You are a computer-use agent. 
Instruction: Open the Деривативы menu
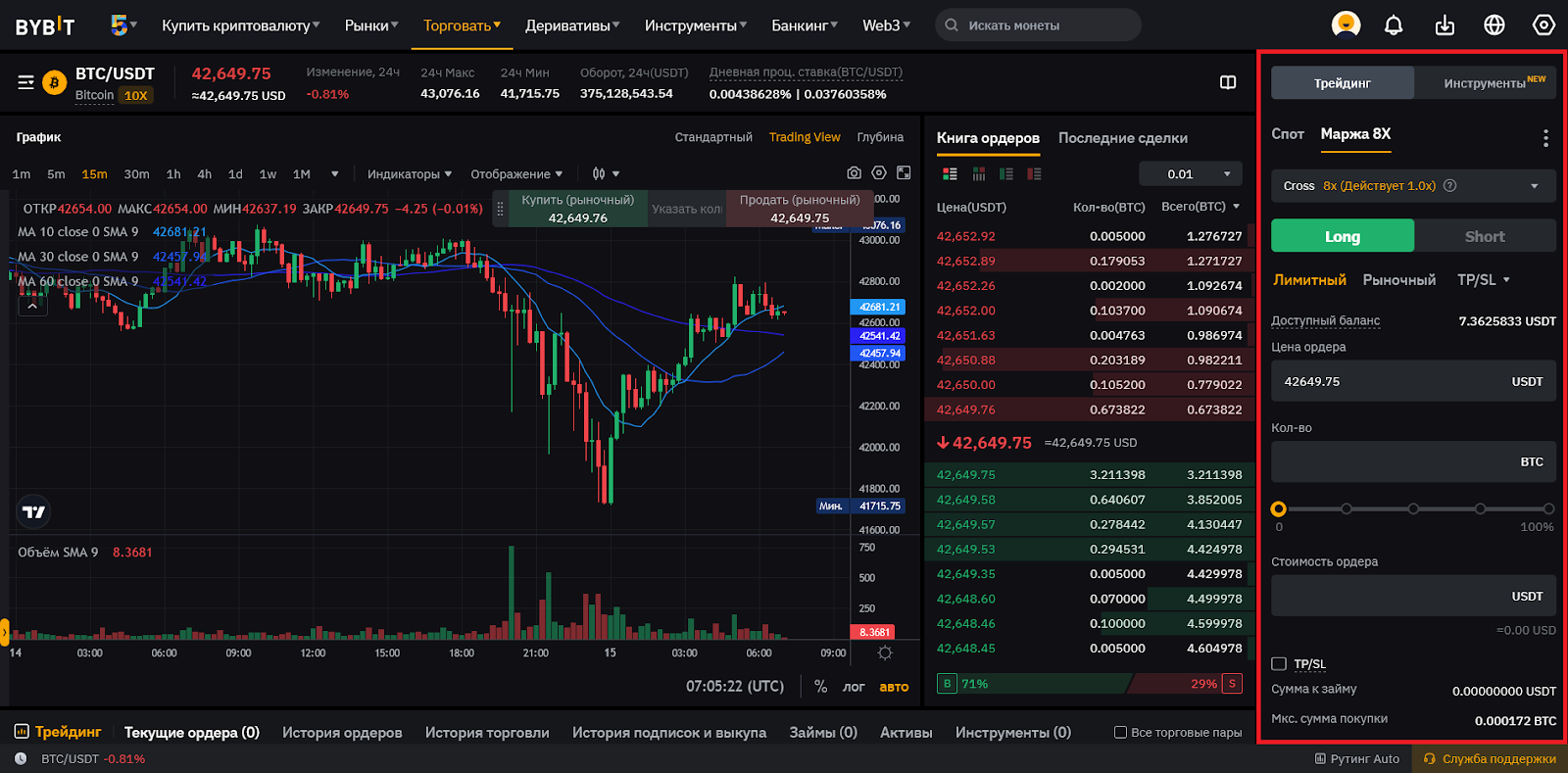572,25
